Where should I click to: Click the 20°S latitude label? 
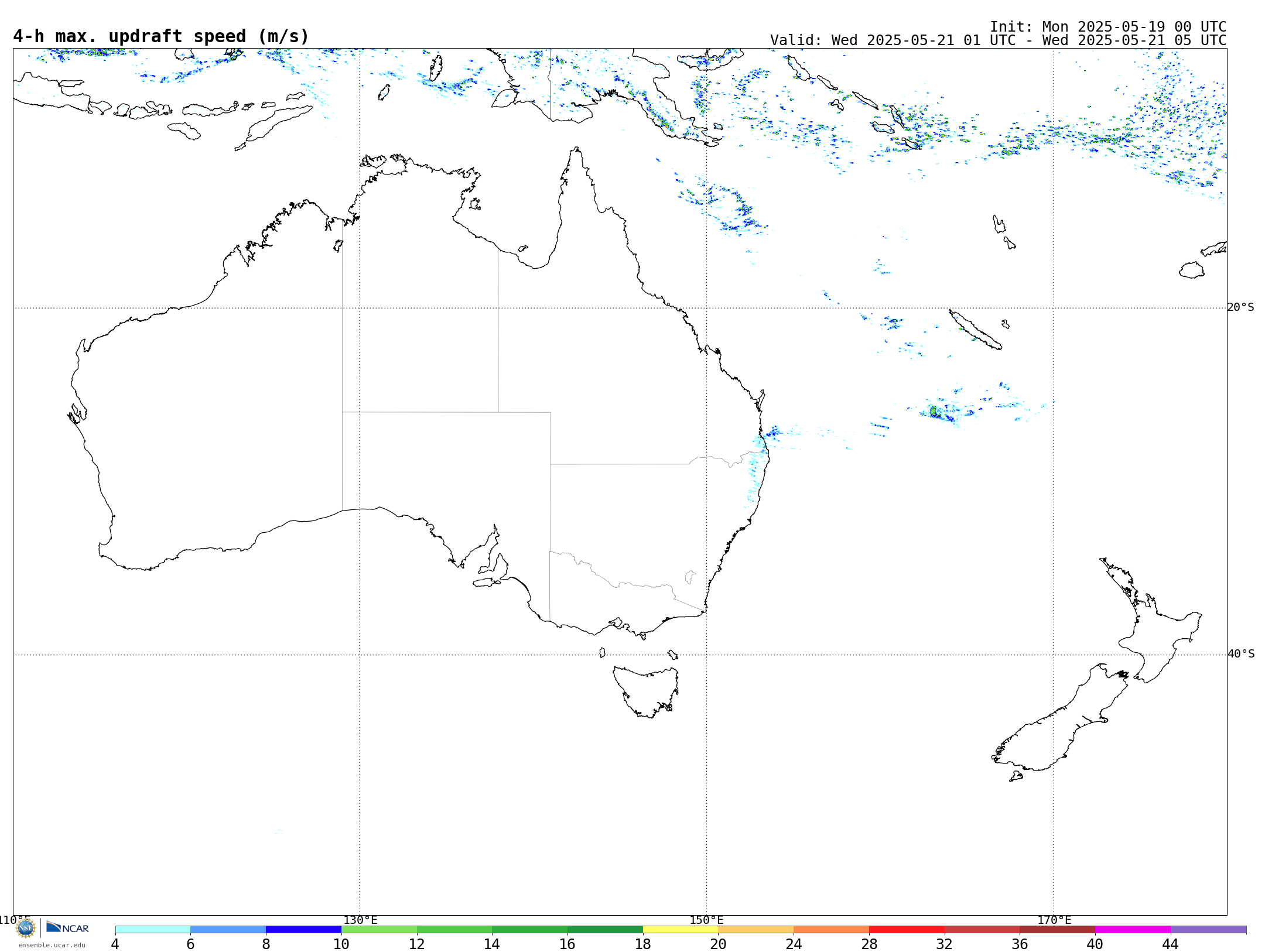point(1241,307)
